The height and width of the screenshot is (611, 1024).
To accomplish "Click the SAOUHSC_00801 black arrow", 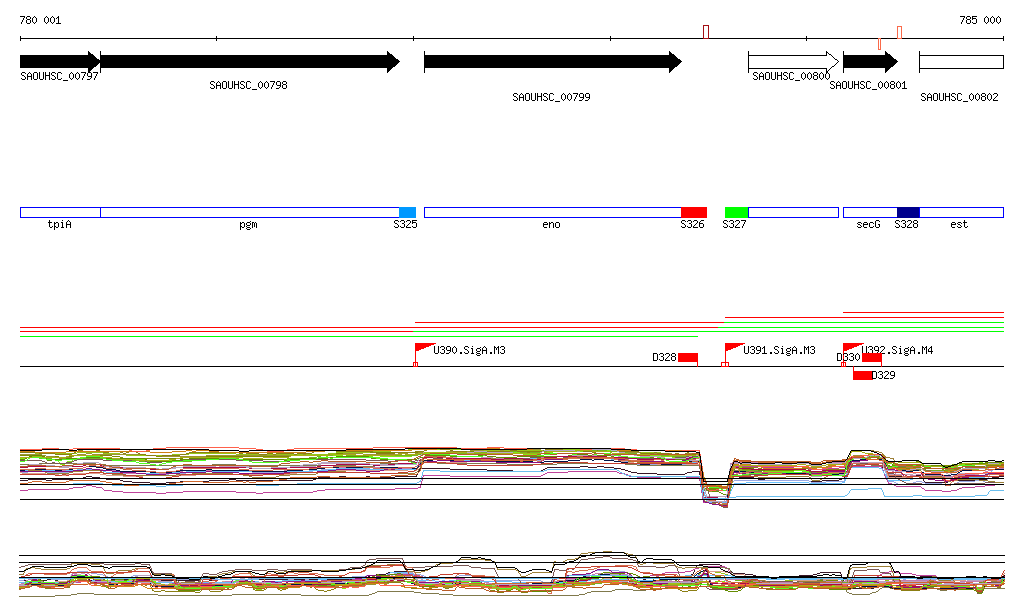I will [870, 62].
